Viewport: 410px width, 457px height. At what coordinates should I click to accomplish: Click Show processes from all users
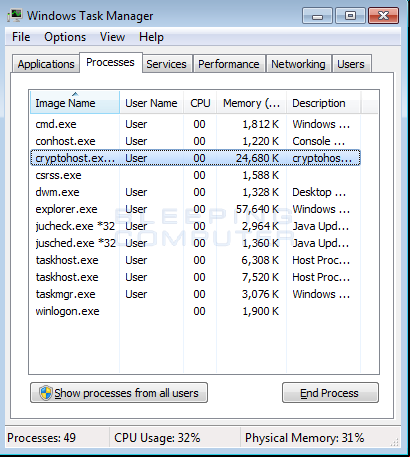point(119,393)
